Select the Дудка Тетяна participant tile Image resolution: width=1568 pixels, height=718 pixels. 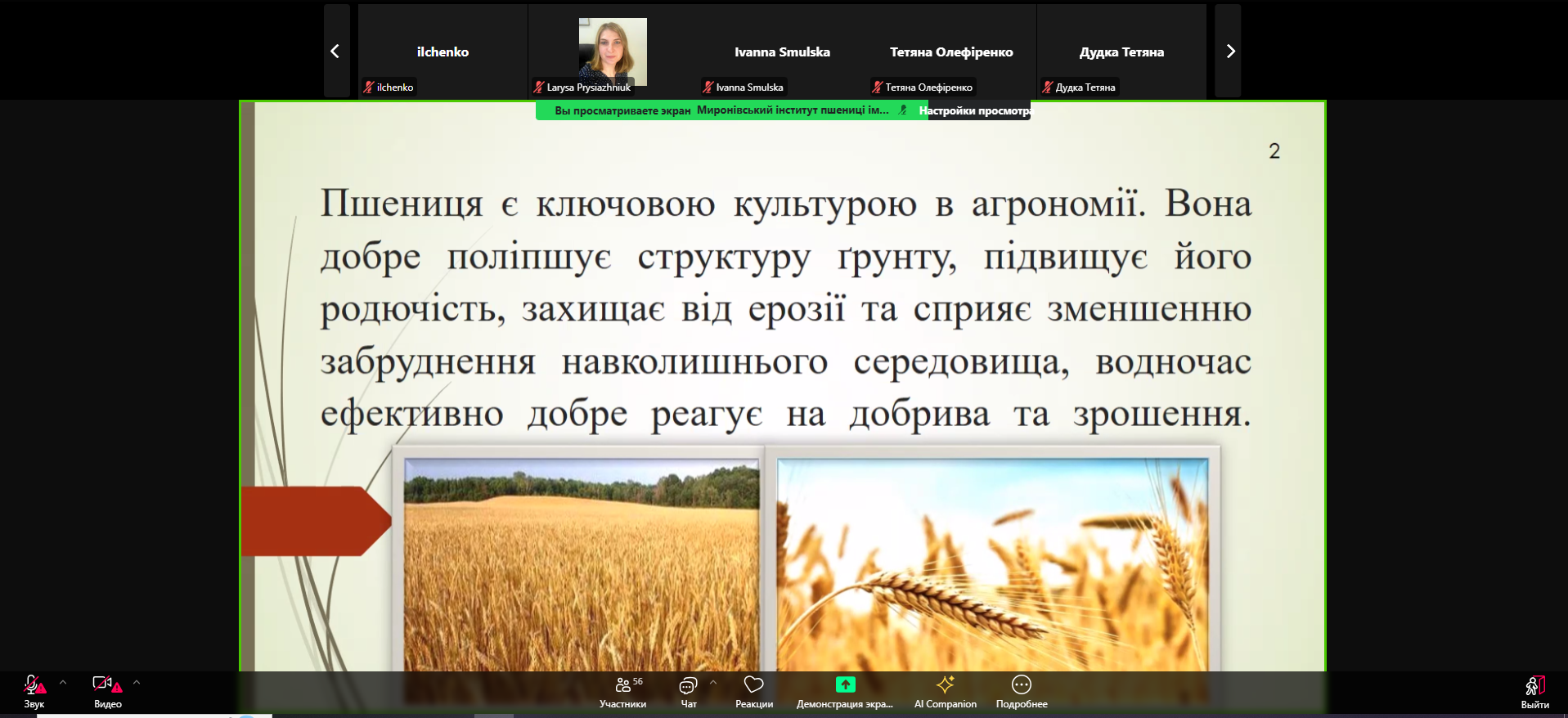[x=1121, y=52]
